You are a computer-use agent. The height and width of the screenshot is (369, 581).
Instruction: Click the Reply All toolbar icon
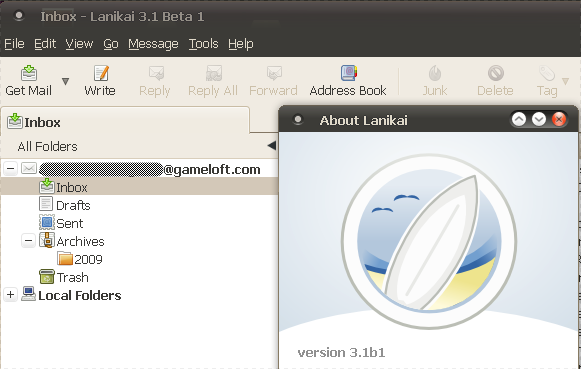click(214, 73)
